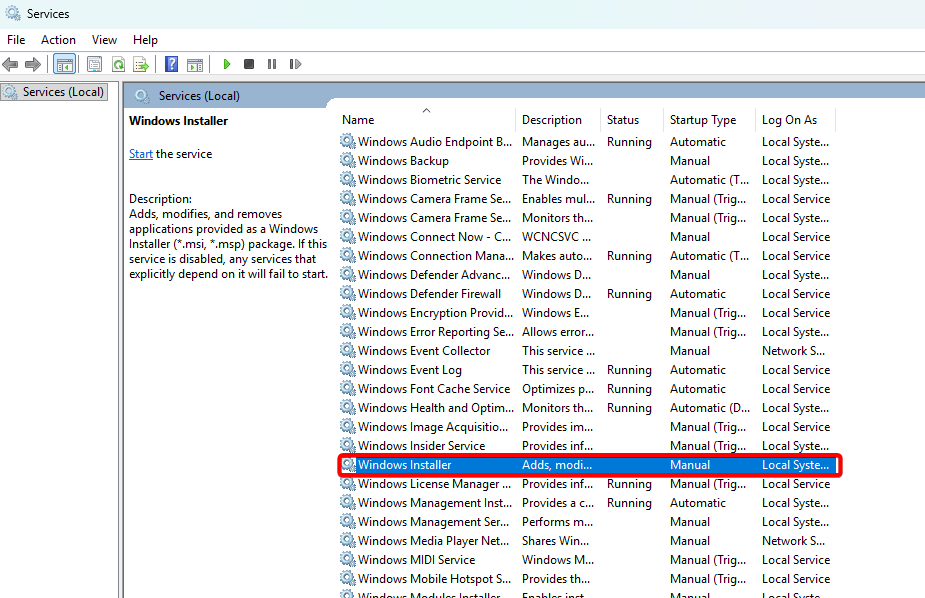Select the Windows Connection Mana... service
This screenshot has height=598, width=925.
pyautogui.click(x=588, y=255)
